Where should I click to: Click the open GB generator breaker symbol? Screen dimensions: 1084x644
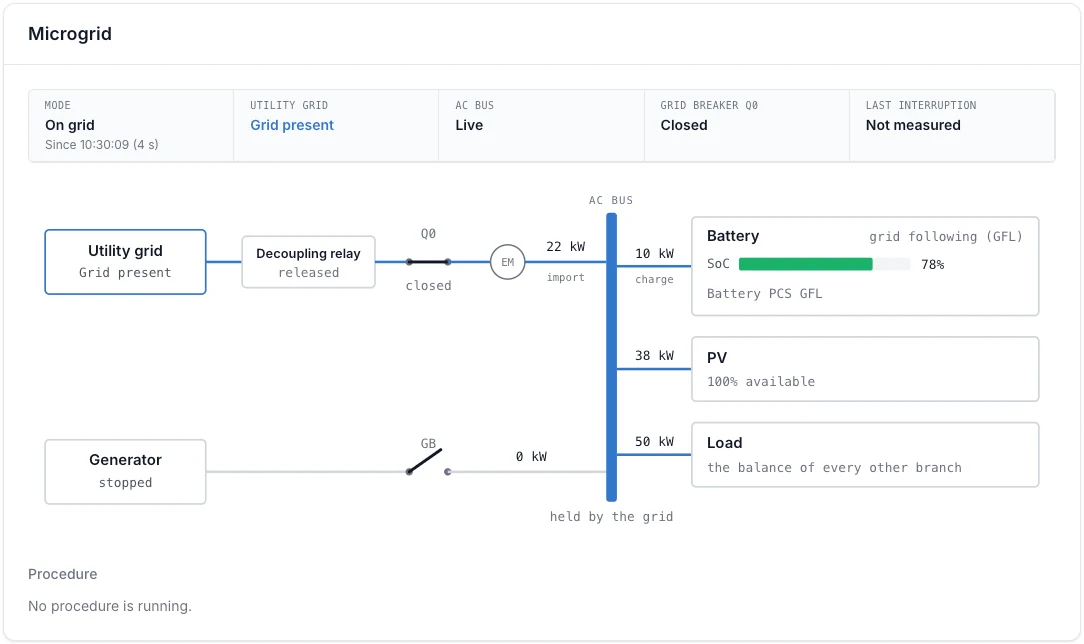(x=429, y=462)
